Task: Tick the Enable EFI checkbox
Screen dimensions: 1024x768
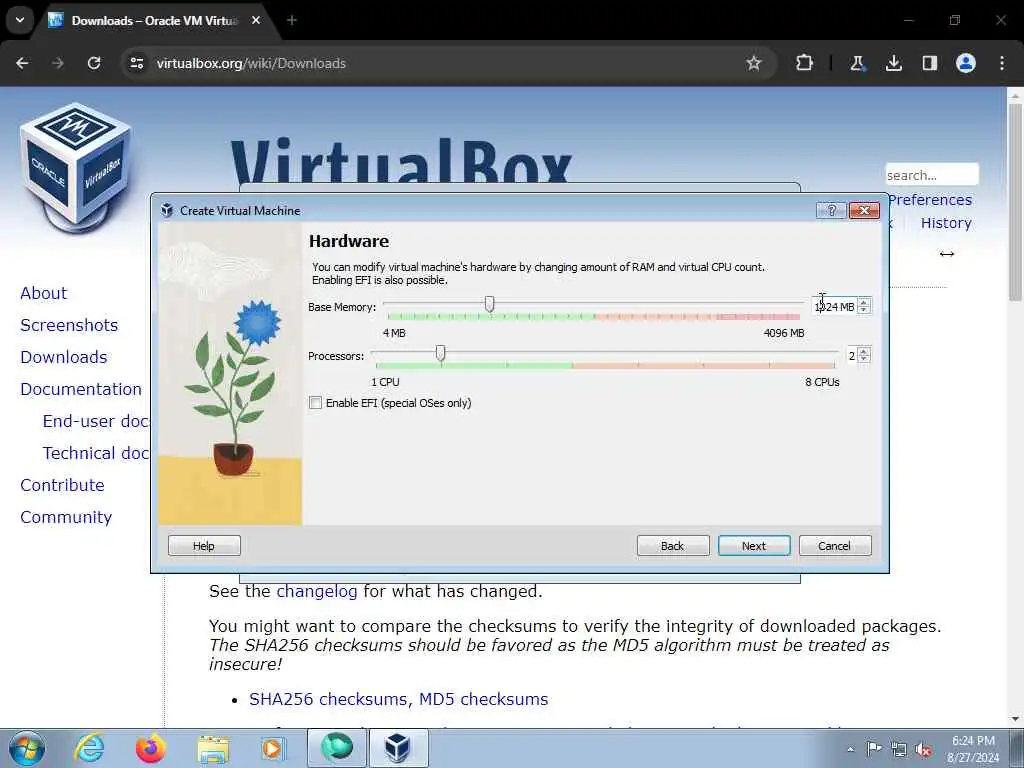Action: (315, 403)
